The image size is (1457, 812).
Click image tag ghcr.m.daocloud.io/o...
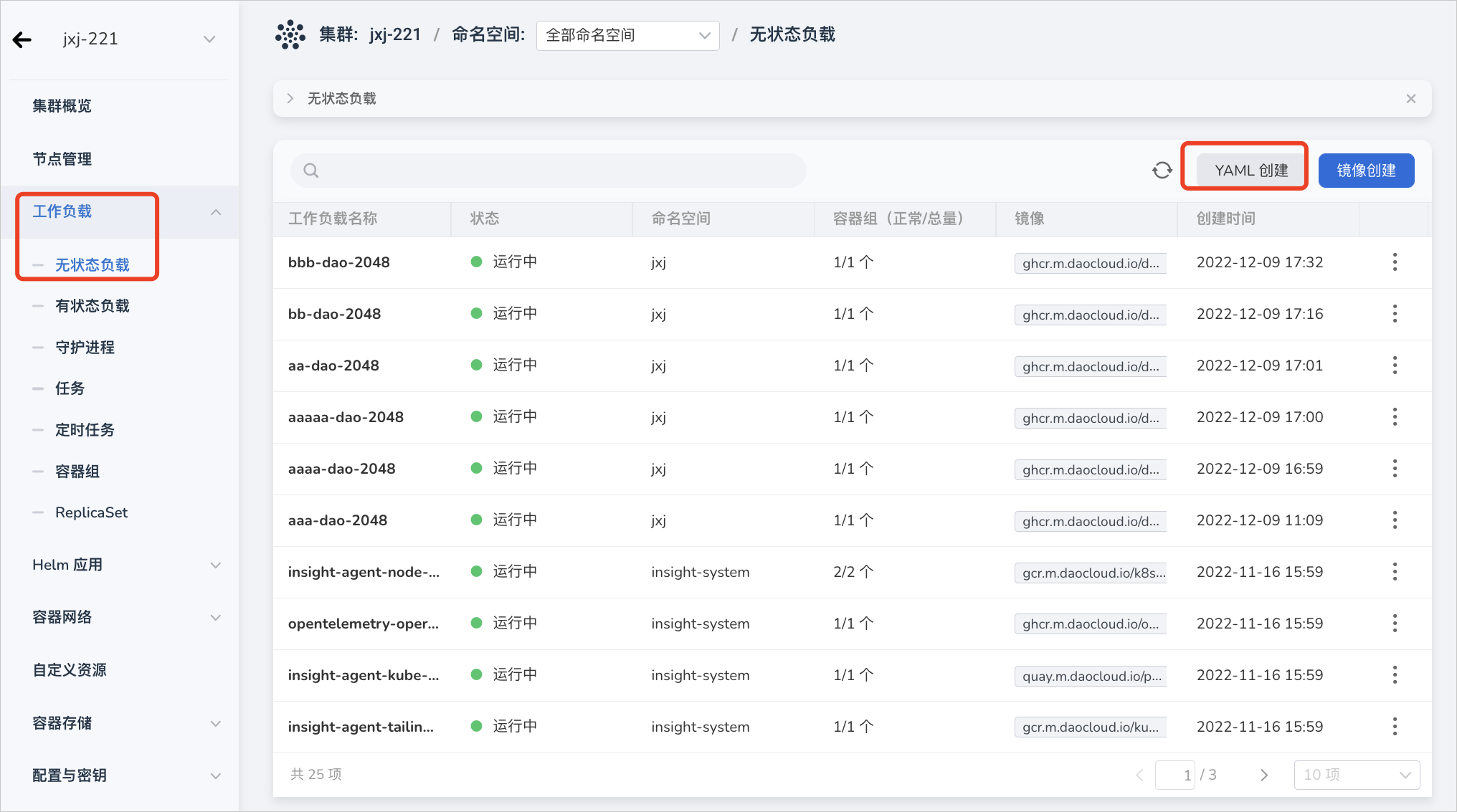[x=1091, y=624]
